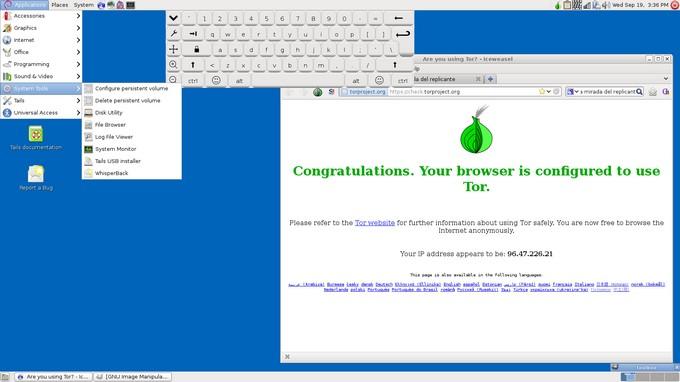Close the 'del replicante' tab
The height and width of the screenshot is (382, 680).
(478, 79)
